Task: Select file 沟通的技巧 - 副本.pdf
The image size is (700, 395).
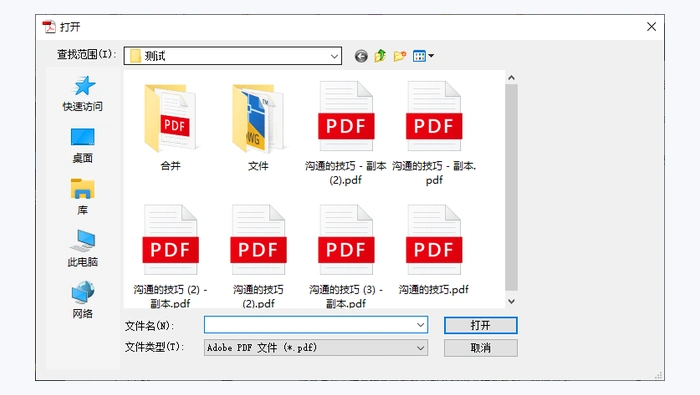Action: coord(434,133)
